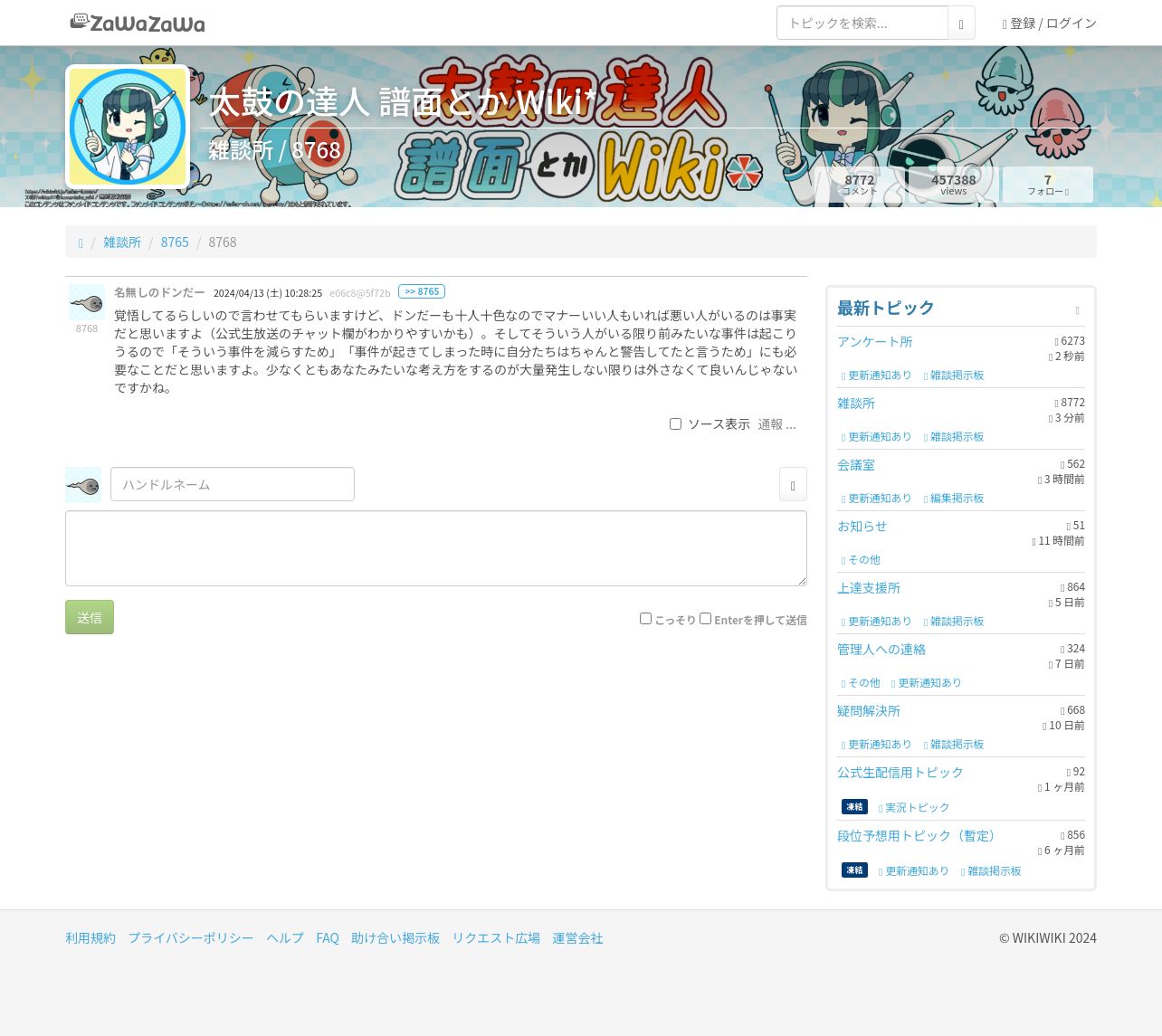
Task: Click the 最新トピック heading
Action: (x=886, y=308)
